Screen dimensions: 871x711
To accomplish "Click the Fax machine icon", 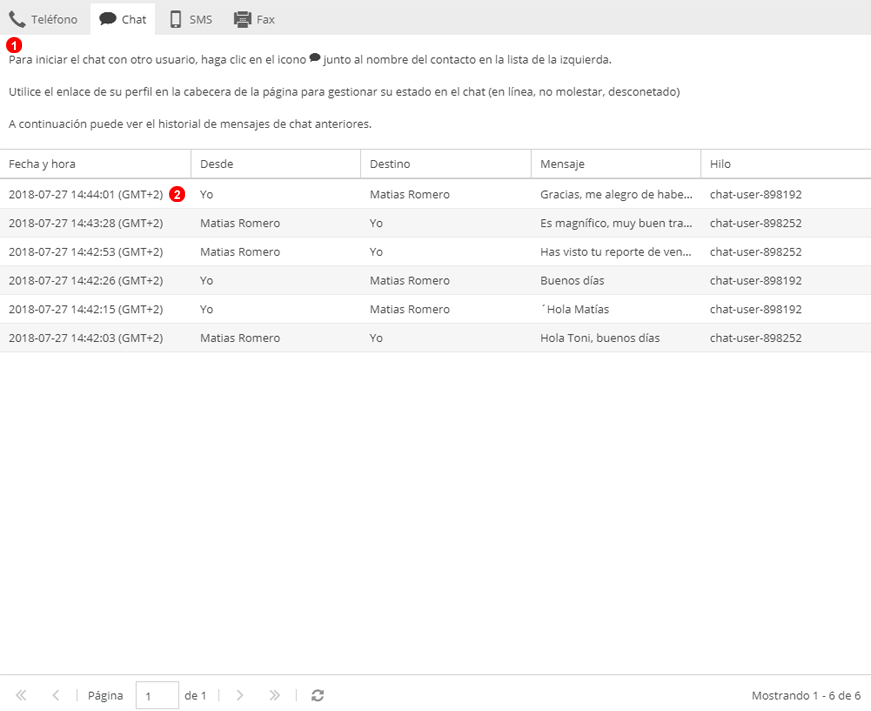I will click(242, 19).
